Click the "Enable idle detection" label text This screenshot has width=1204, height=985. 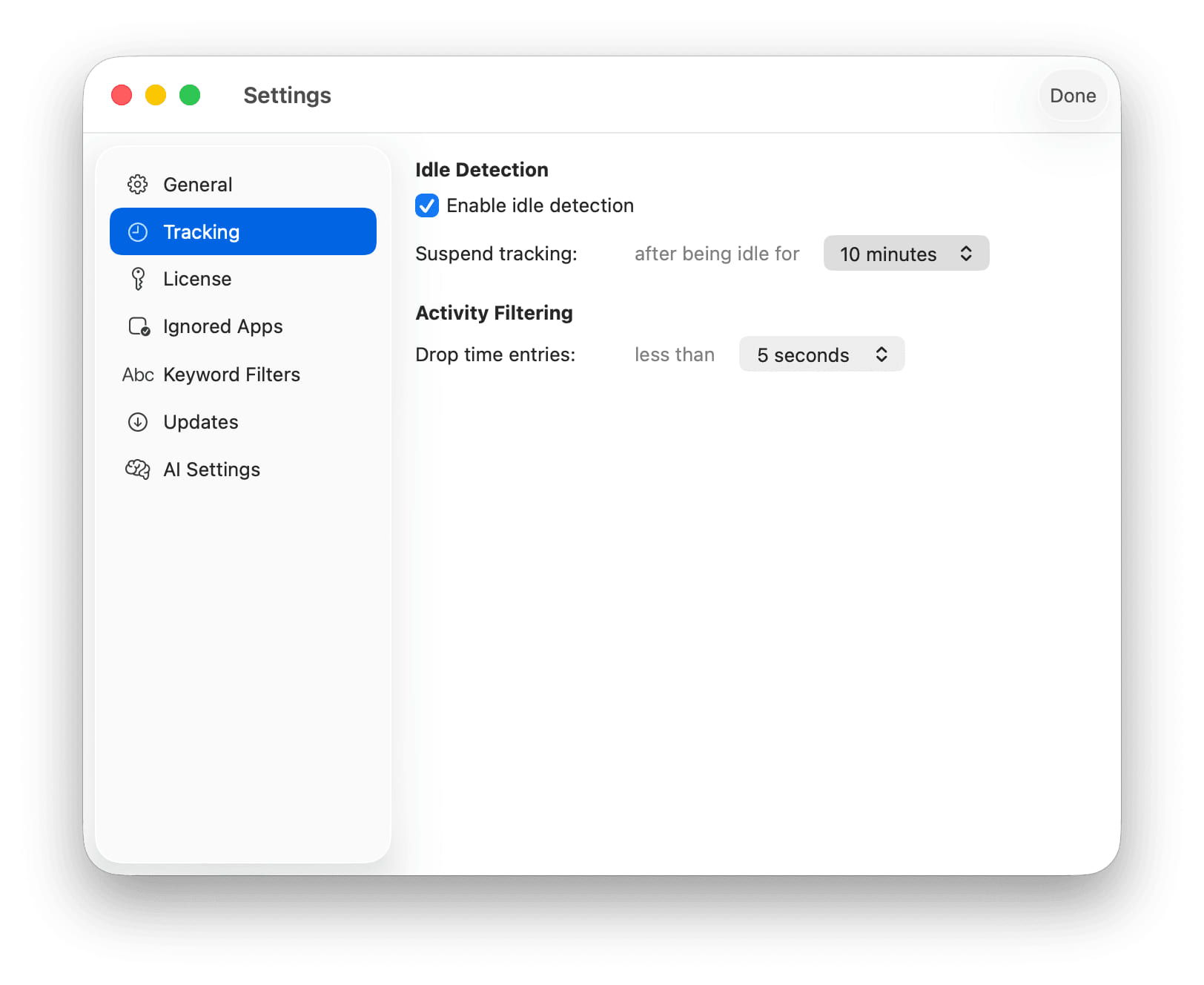point(540,205)
